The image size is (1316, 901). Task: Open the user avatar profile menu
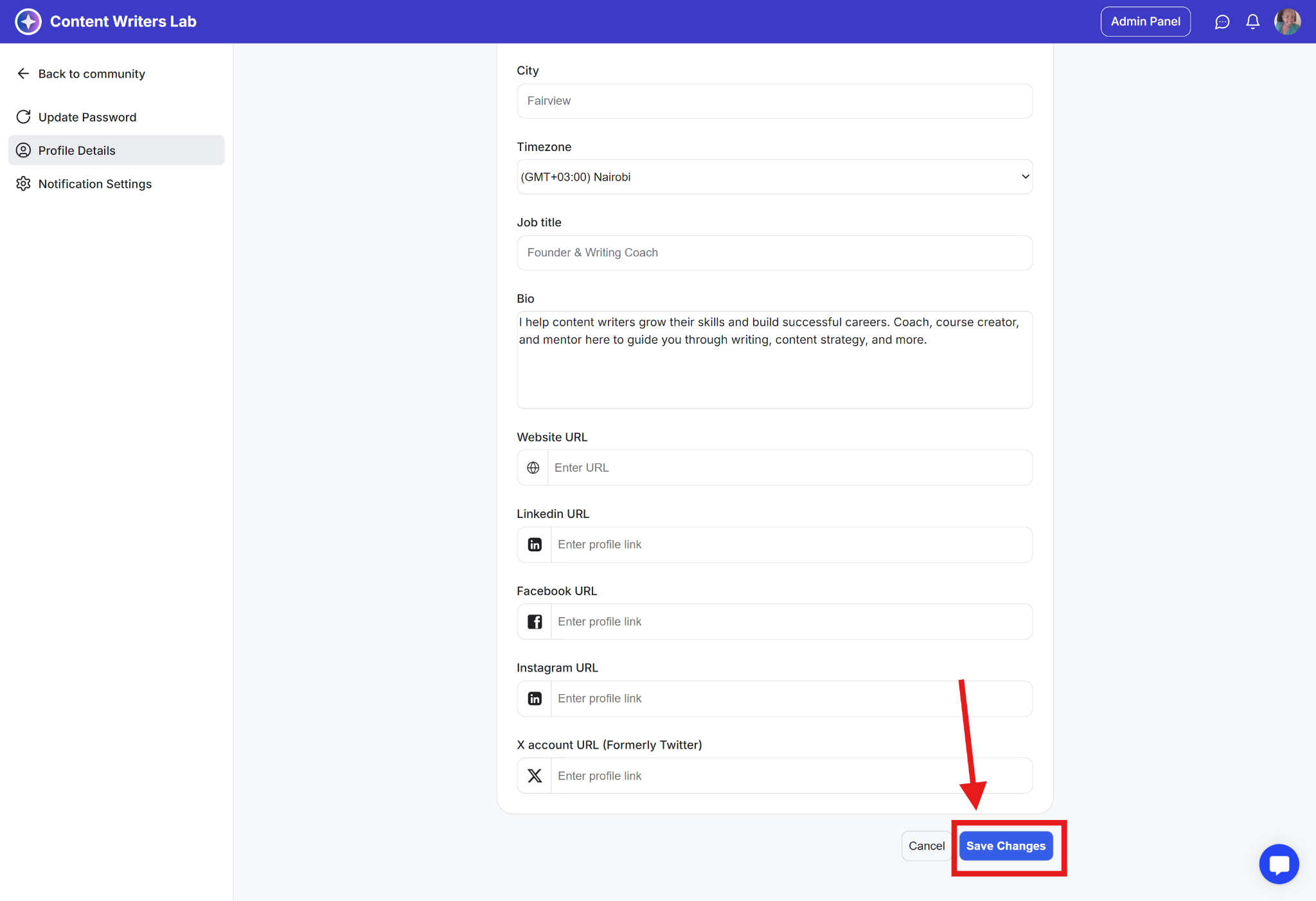pyautogui.click(x=1287, y=22)
